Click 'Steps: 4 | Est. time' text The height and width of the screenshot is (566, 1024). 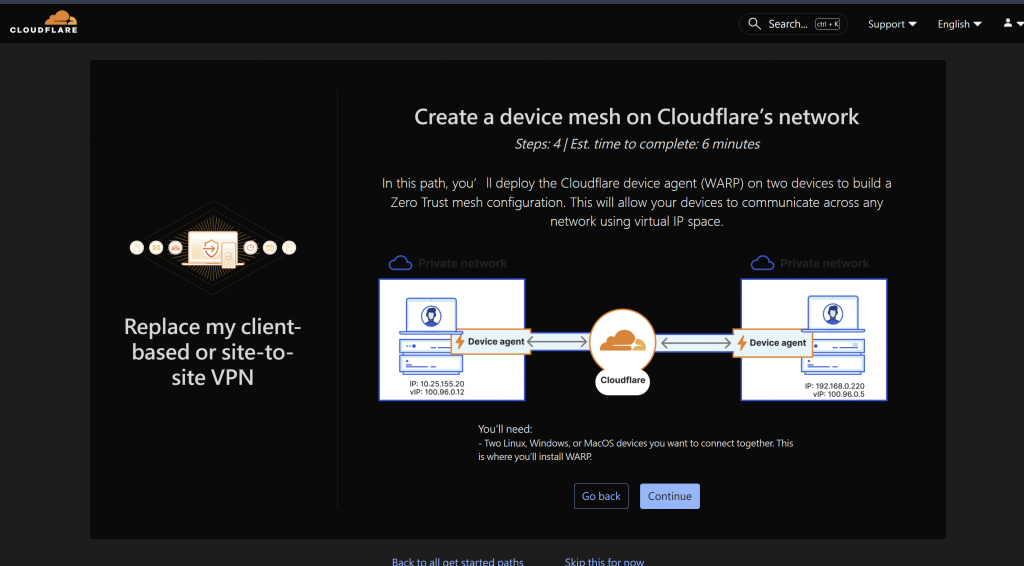coord(637,144)
